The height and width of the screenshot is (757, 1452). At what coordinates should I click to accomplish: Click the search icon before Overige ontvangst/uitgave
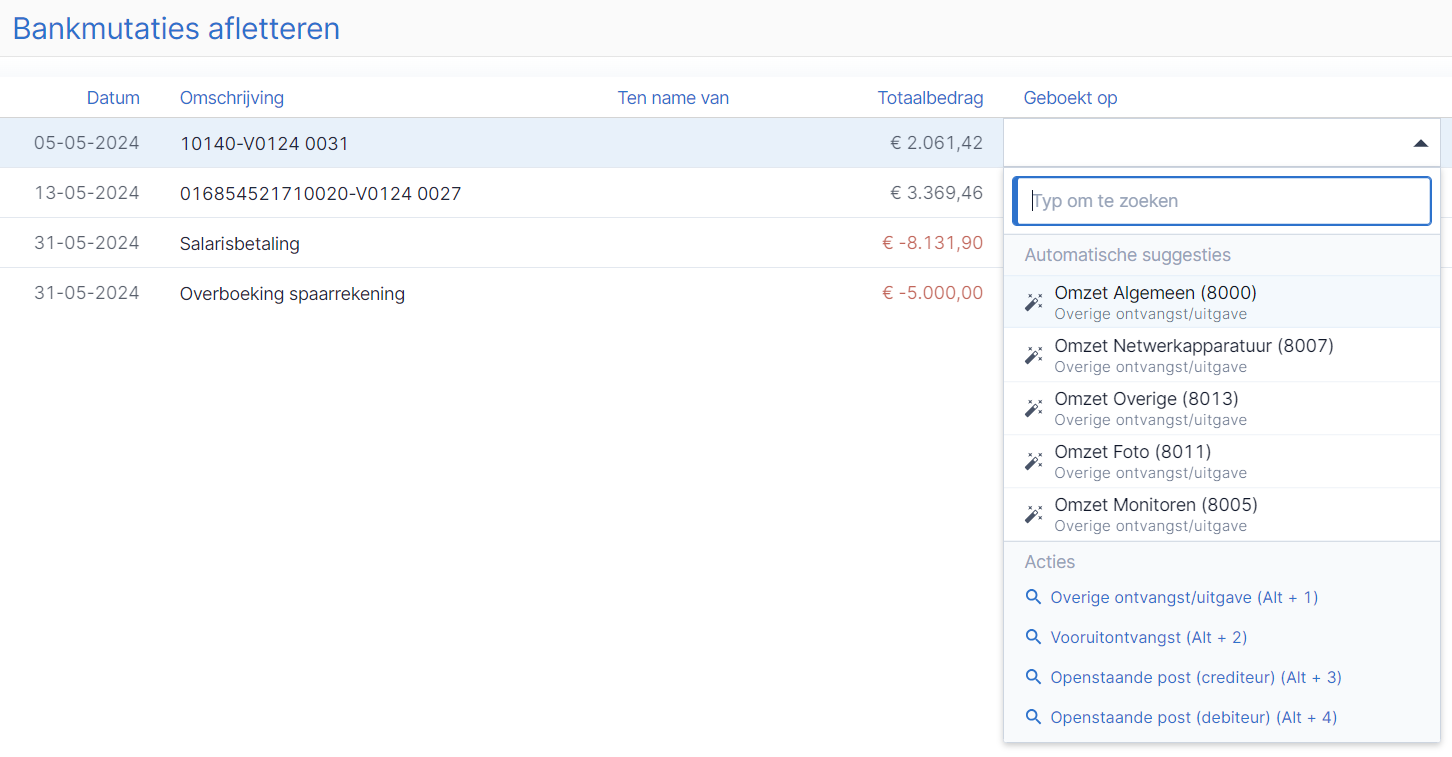click(x=1034, y=597)
